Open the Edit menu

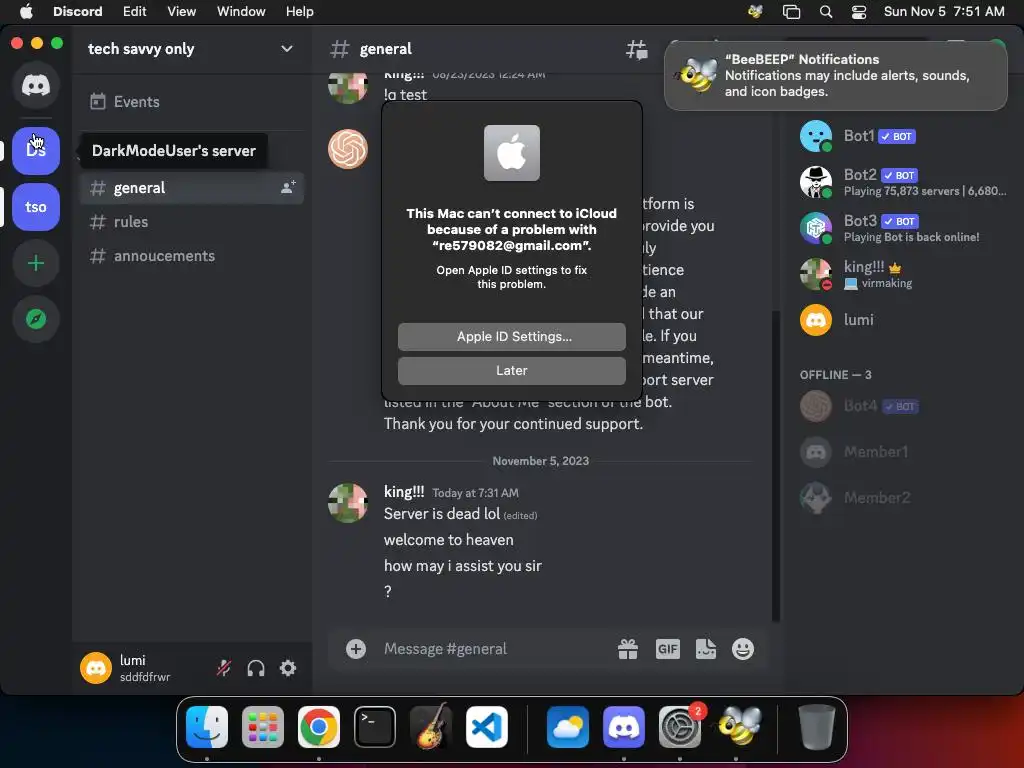coord(135,12)
